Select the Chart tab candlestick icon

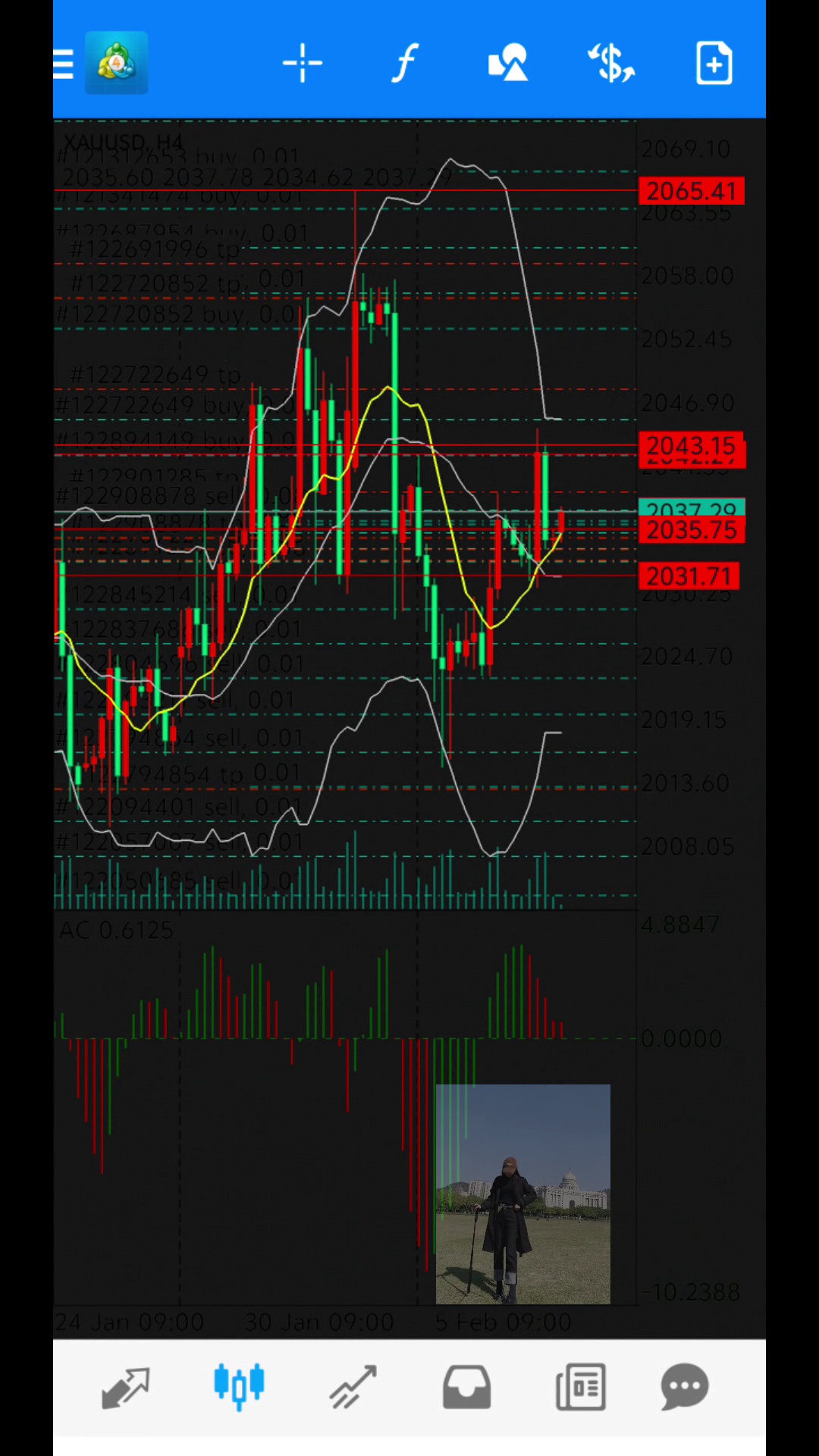click(239, 1386)
